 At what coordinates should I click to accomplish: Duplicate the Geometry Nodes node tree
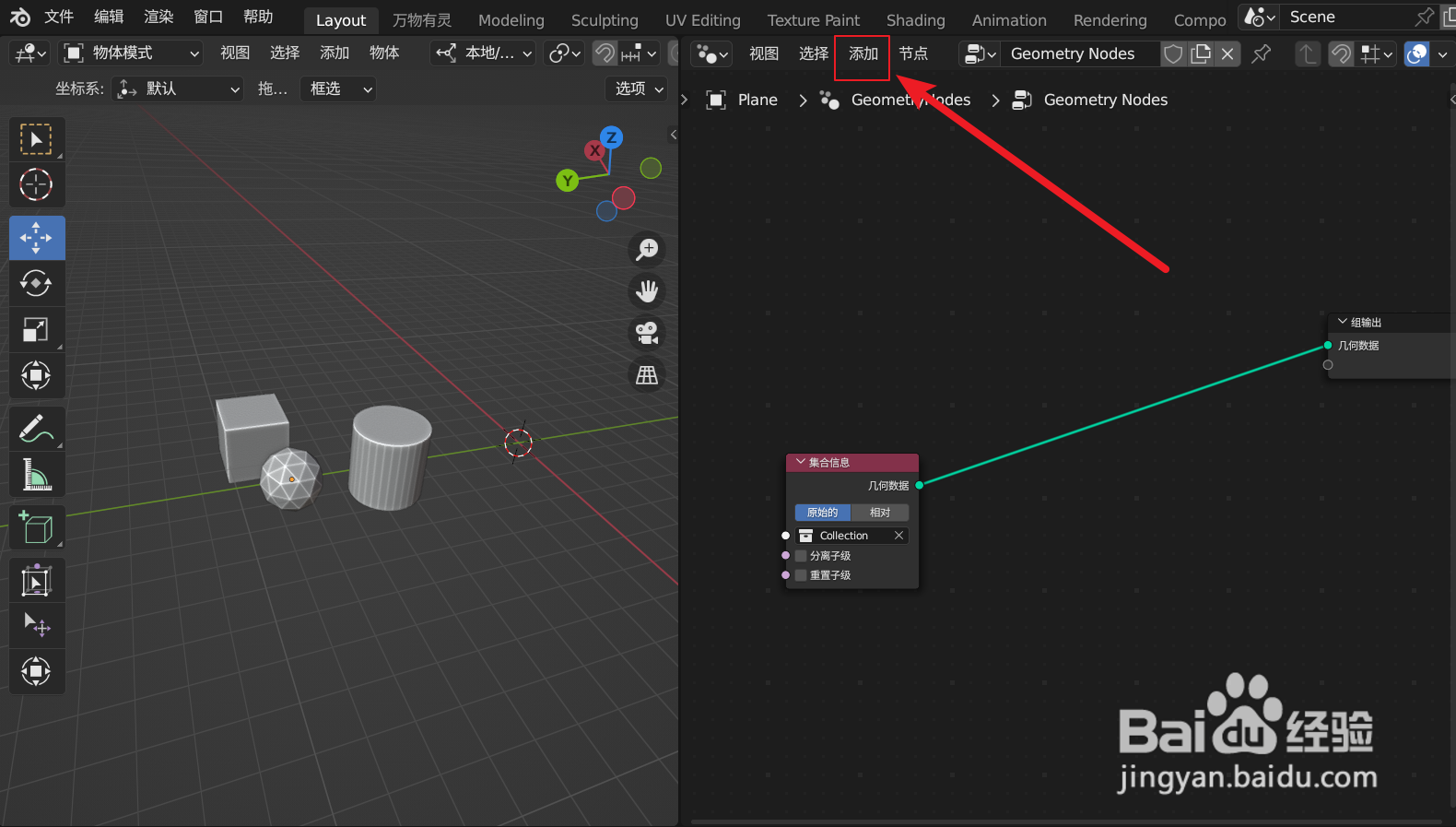pyautogui.click(x=1201, y=54)
